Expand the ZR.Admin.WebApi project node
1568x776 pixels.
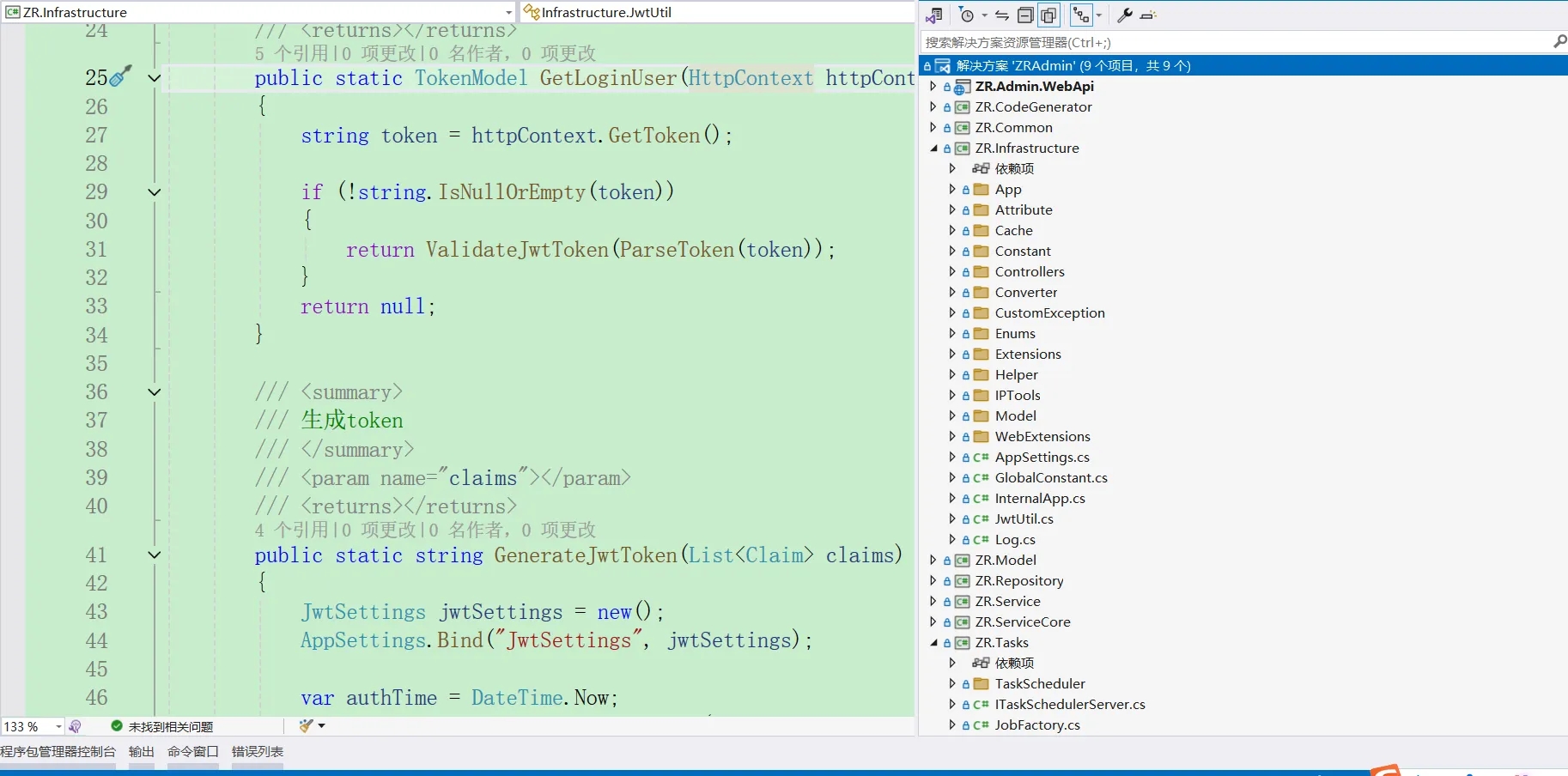pyautogui.click(x=933, y=86)
